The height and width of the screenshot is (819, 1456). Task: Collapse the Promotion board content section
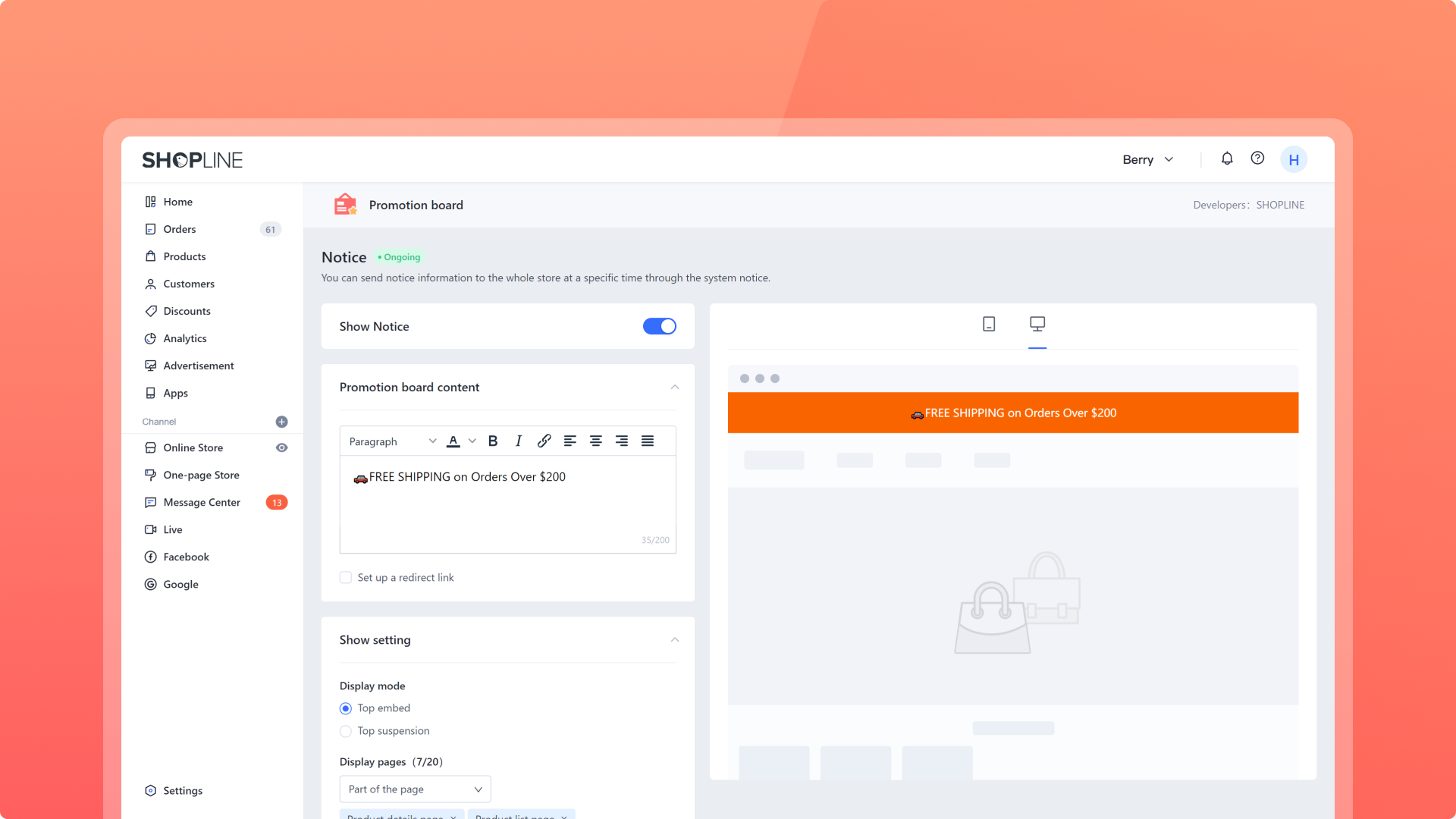coord(674,388)
